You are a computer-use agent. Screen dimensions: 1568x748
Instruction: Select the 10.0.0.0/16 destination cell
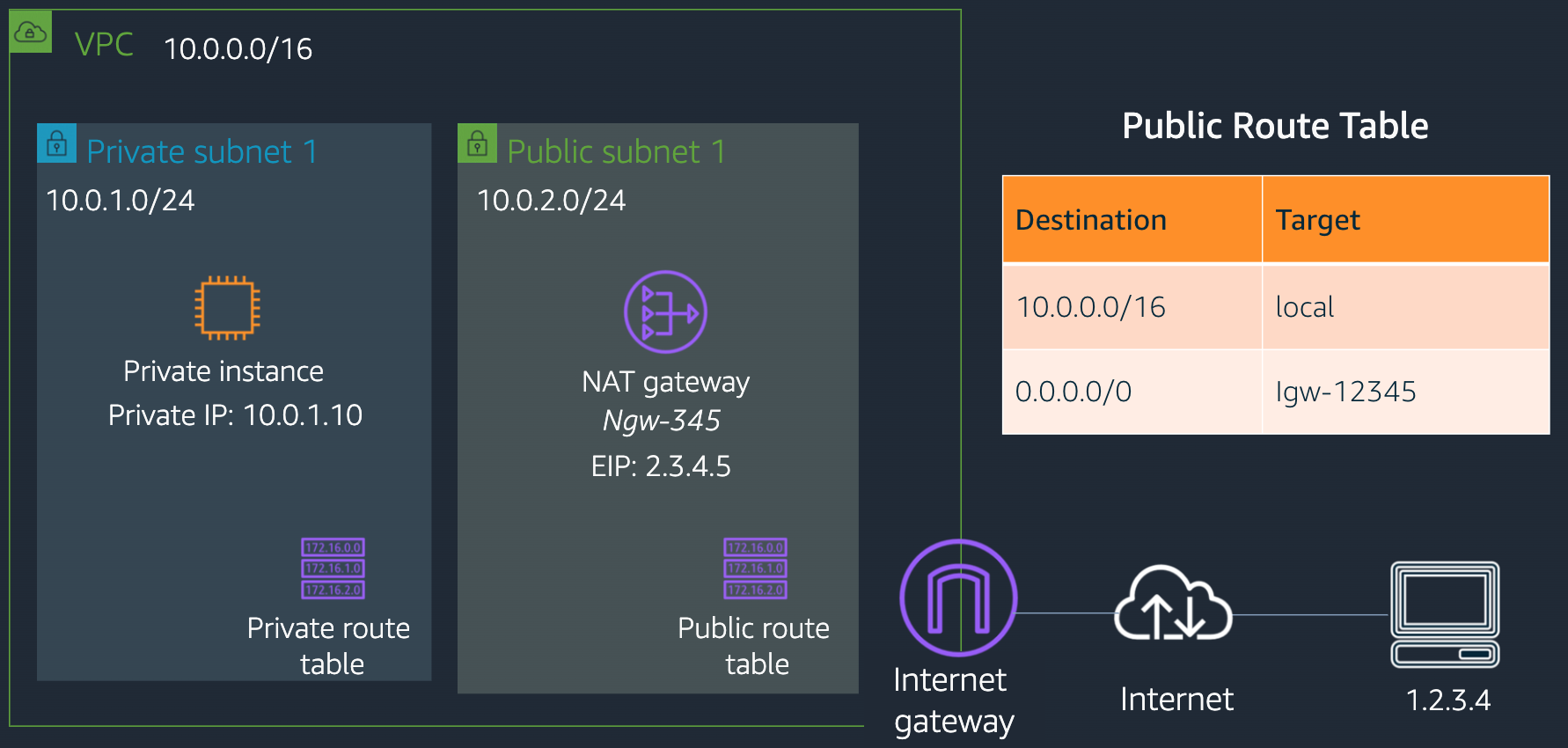pos(1091,307)
